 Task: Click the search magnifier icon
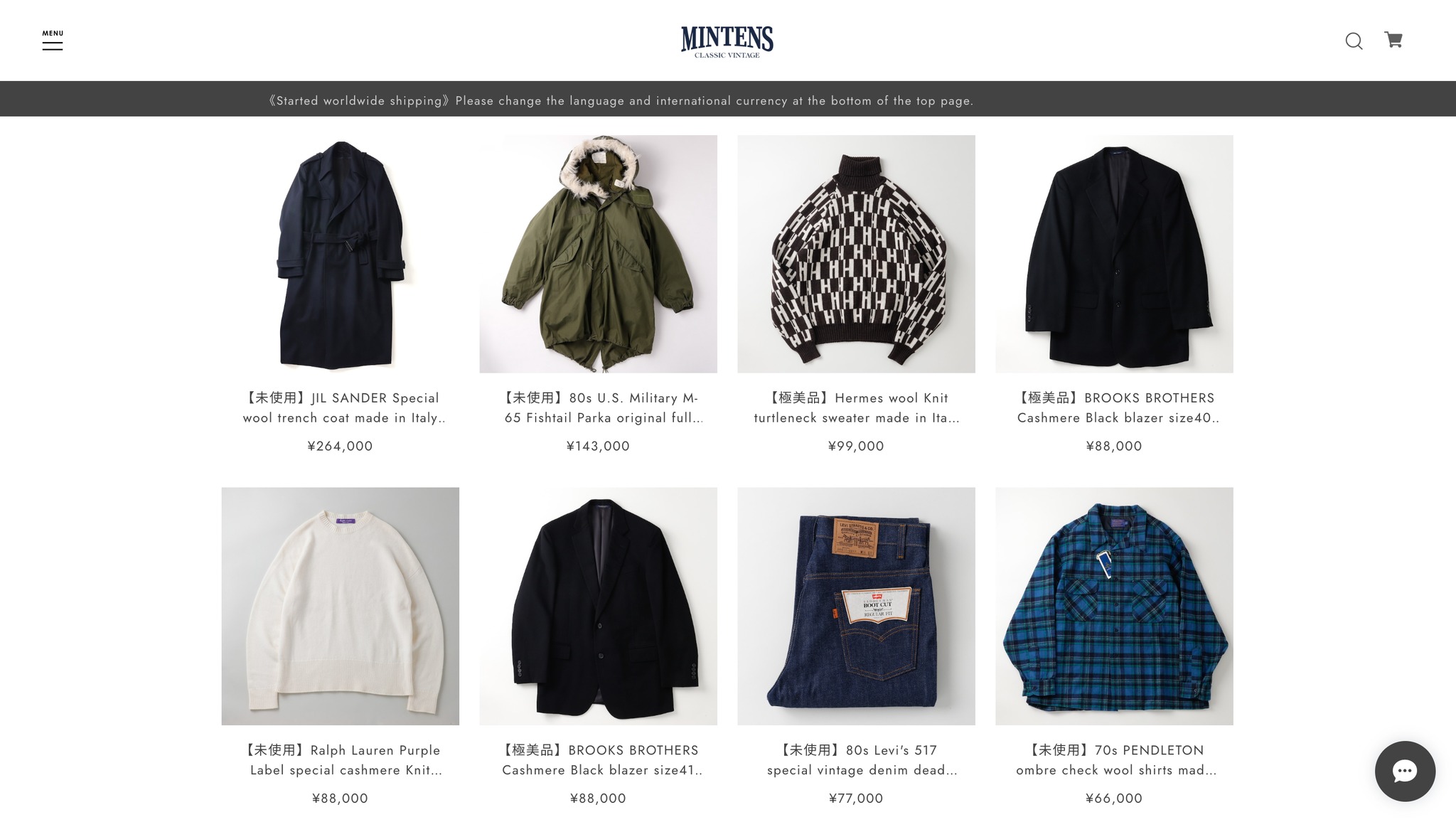[1354, 41]
